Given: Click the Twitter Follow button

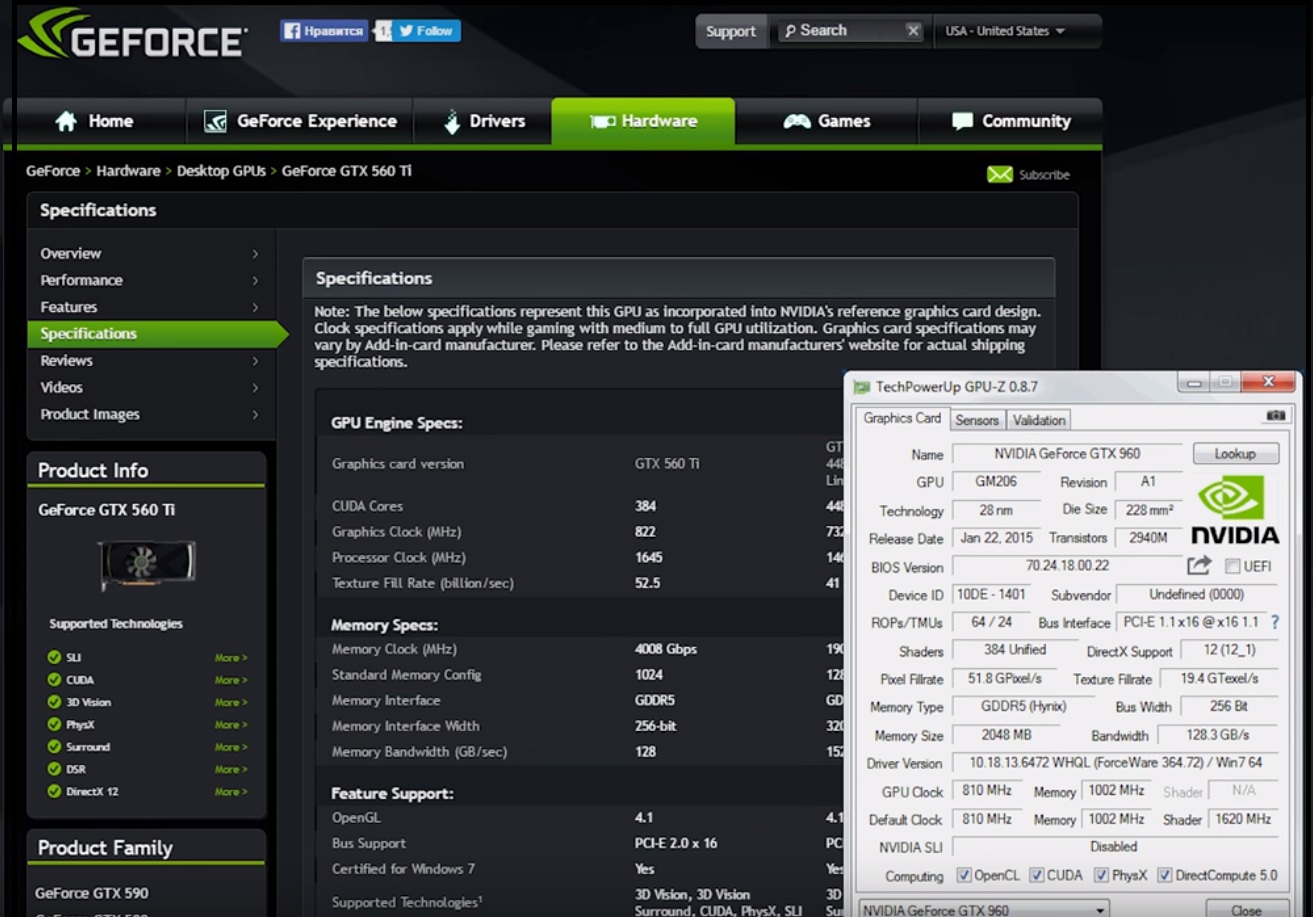Looking at the screenshot, I should coord(427,31).
